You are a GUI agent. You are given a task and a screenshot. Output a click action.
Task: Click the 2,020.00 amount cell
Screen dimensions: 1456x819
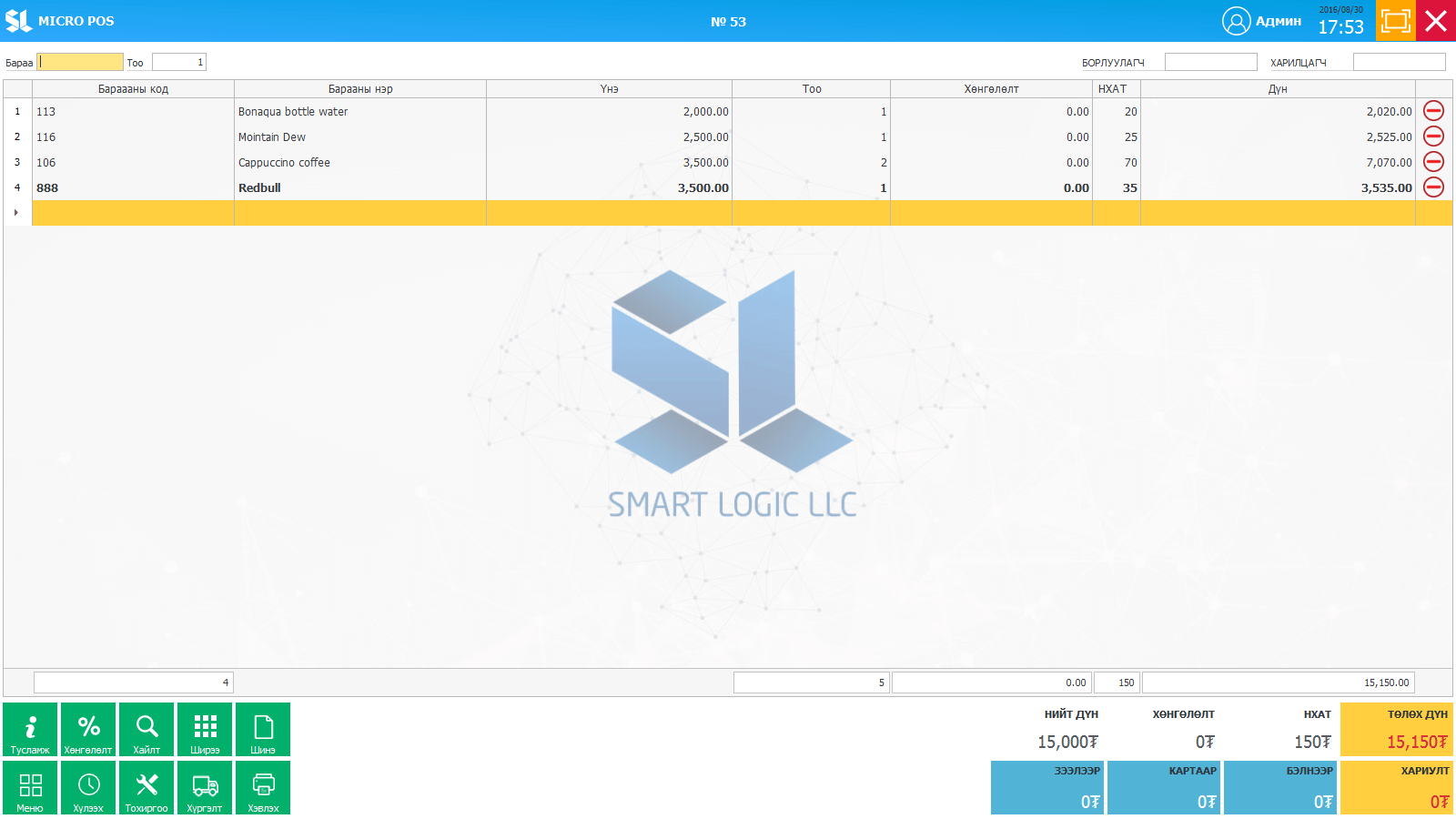[1278, 111]
